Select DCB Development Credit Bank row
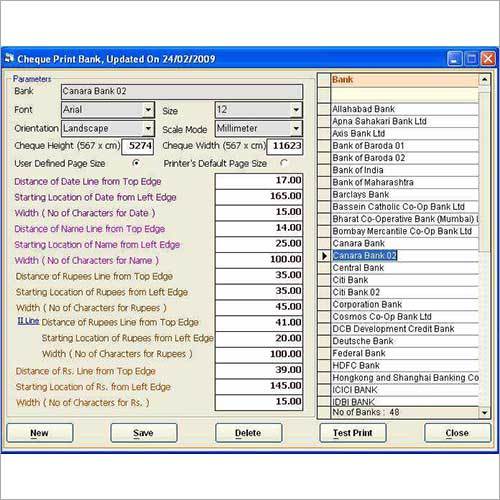 tap(405, 329)
